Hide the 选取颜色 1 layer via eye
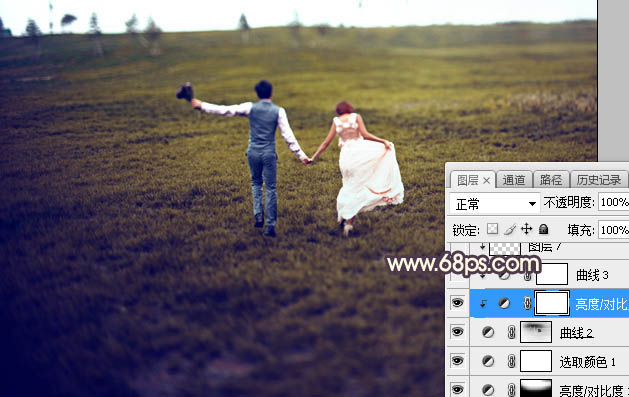The image size is (629, 397). [x=457, y=361]
